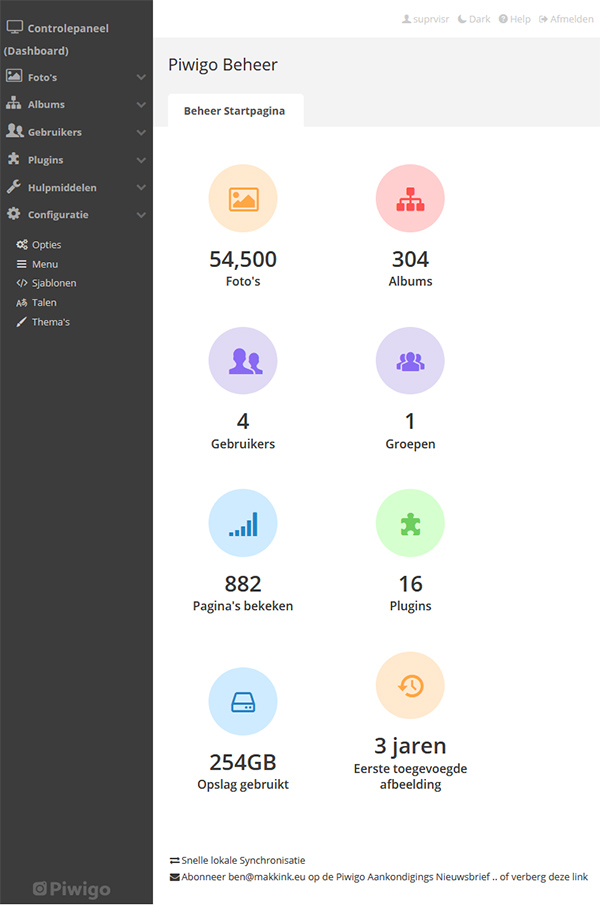Open the orange Foto's circle icon
The width and height of the screenshot is (600, 905).
point(243,198)
